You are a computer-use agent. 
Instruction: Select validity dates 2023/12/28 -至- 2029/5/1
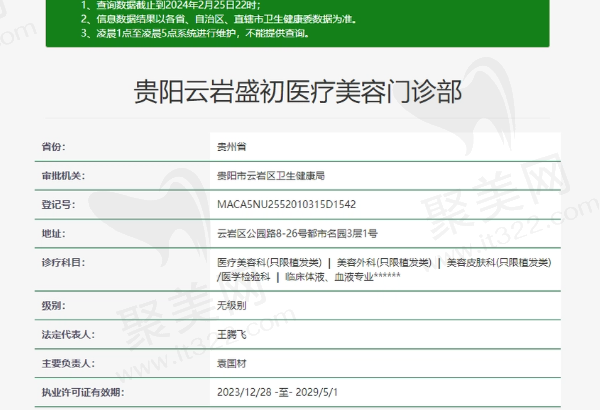tap(277, 392)
